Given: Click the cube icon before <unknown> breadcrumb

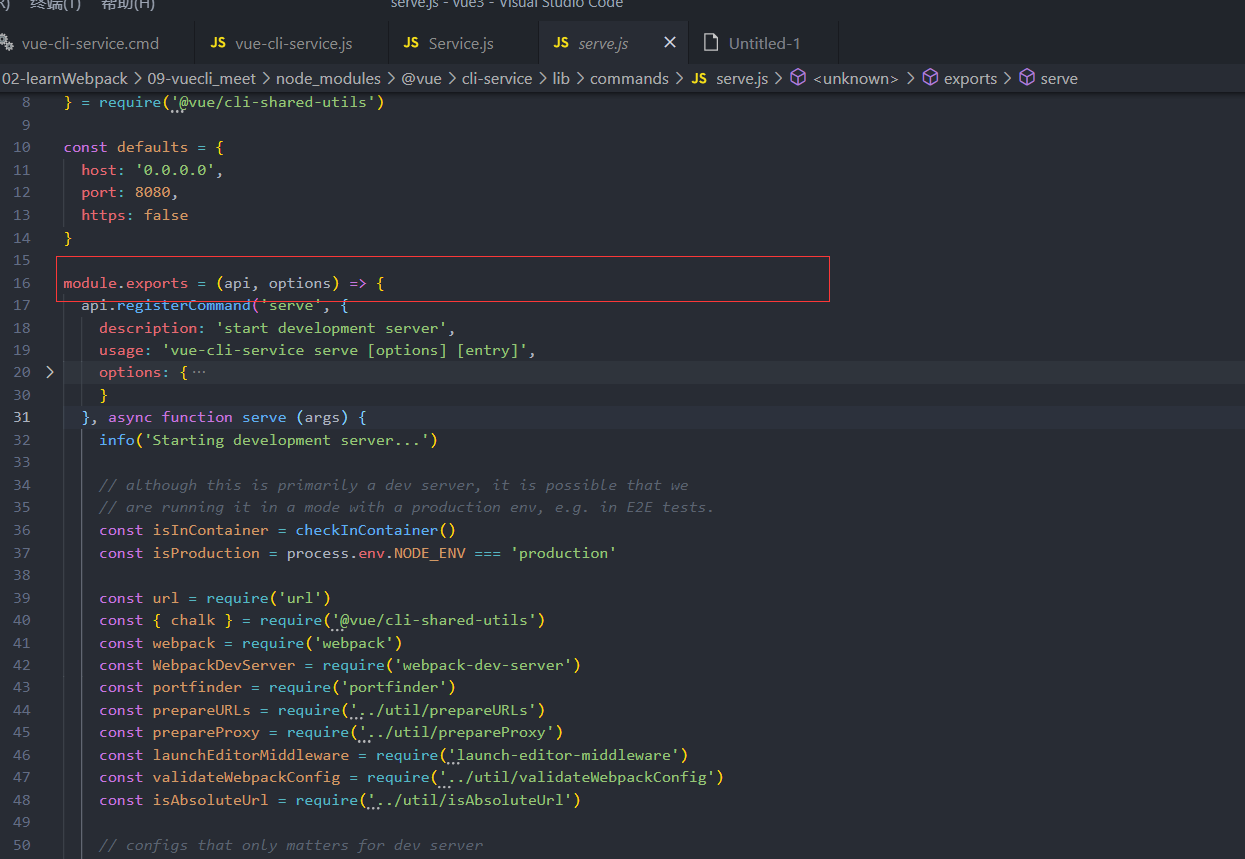Looking at the screenshot, I should [x=798, y=78].
